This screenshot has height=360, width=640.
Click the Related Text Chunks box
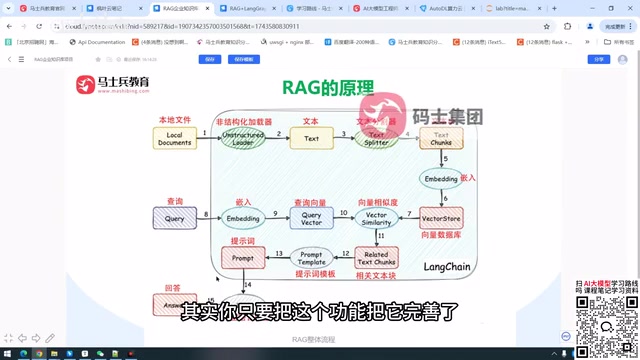[376, 258]
